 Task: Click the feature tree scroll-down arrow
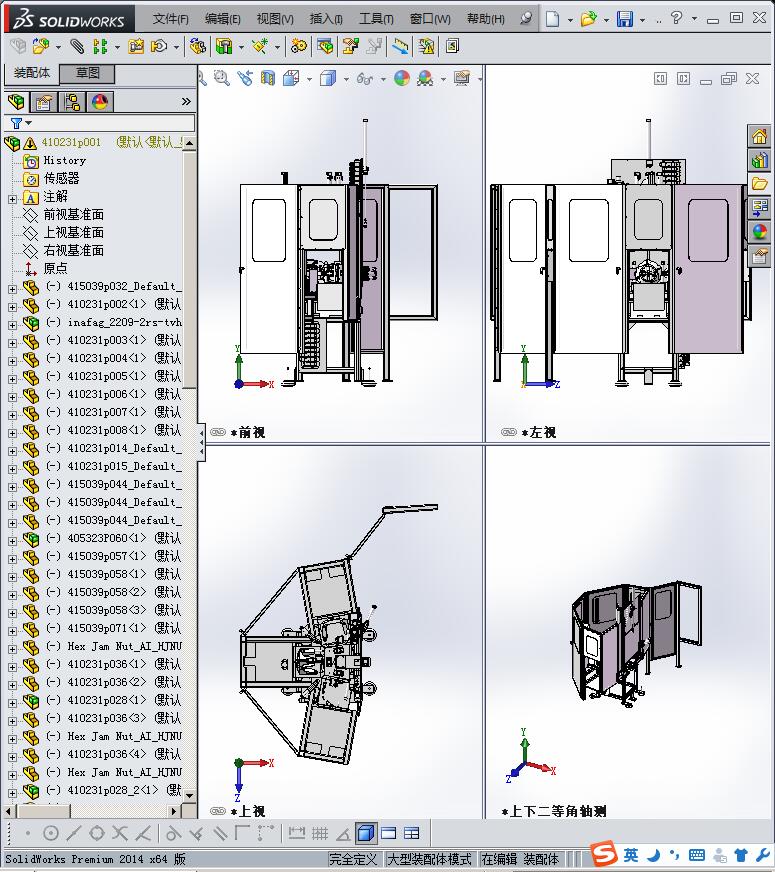[190, 795]
